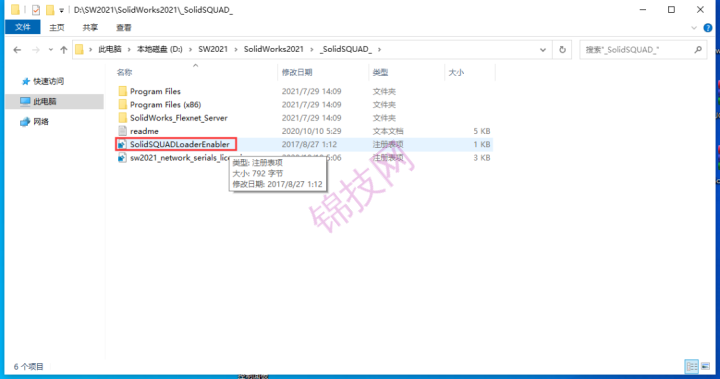The image size is (720, 379).
Task: Click SW2021 in the address breadcrumb
Action: [x=213, y=49]
